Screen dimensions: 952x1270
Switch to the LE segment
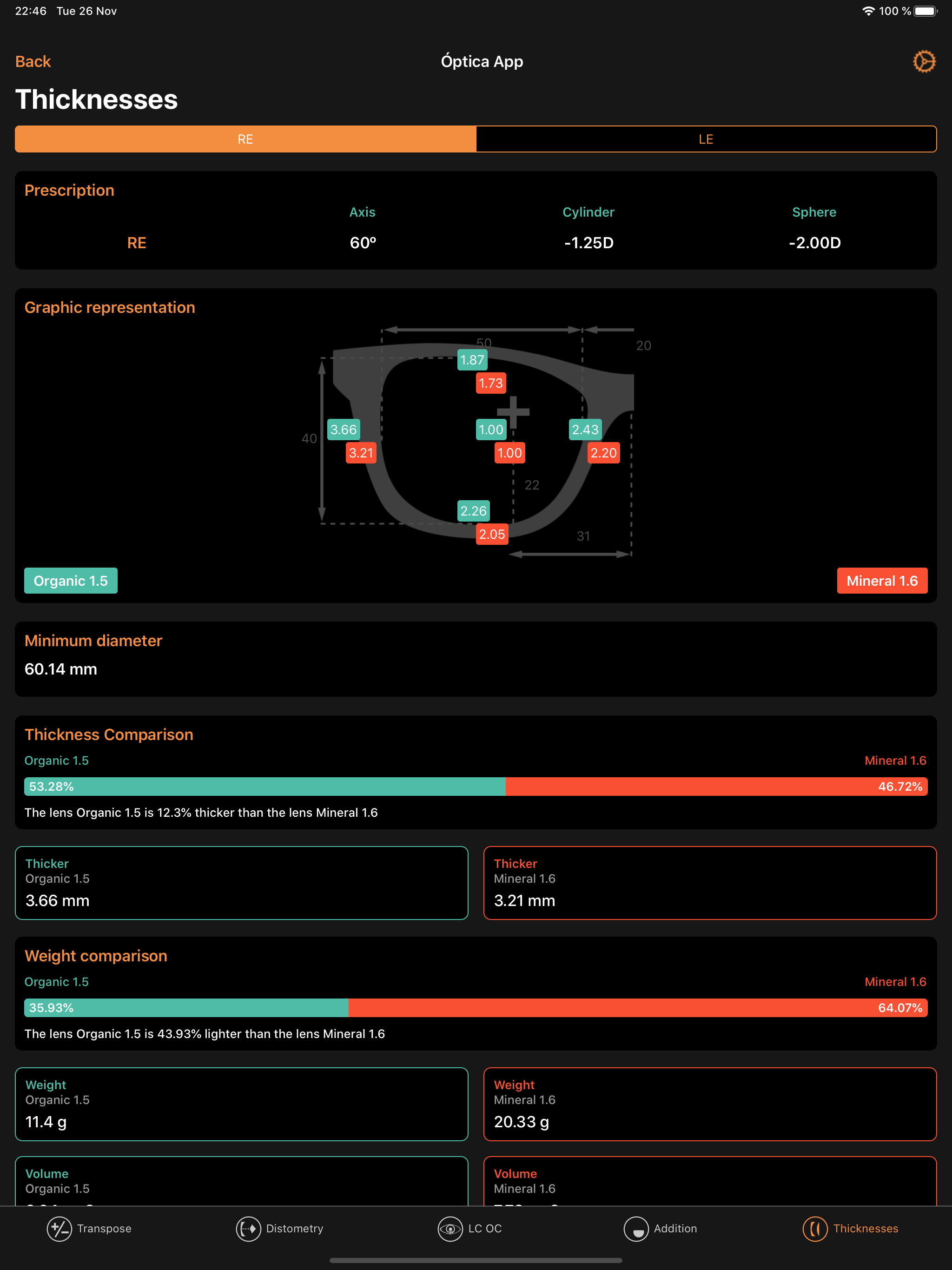(706, 139)
